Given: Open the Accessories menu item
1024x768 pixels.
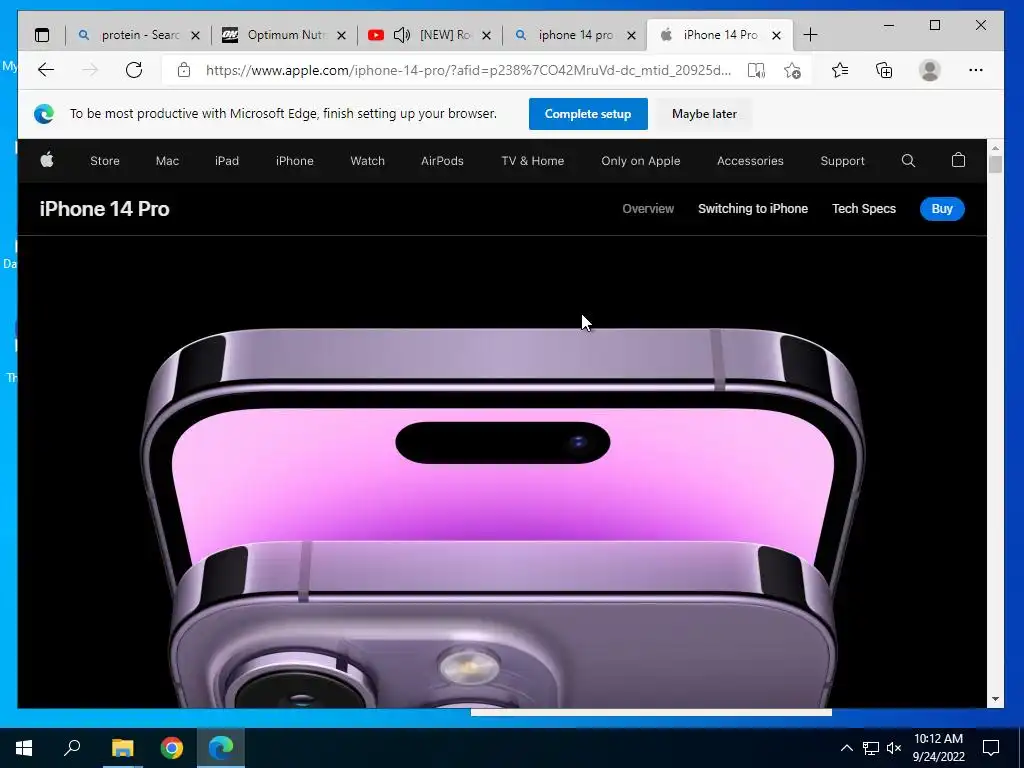Looking at the screenshot, I should [x=750, y=161].
